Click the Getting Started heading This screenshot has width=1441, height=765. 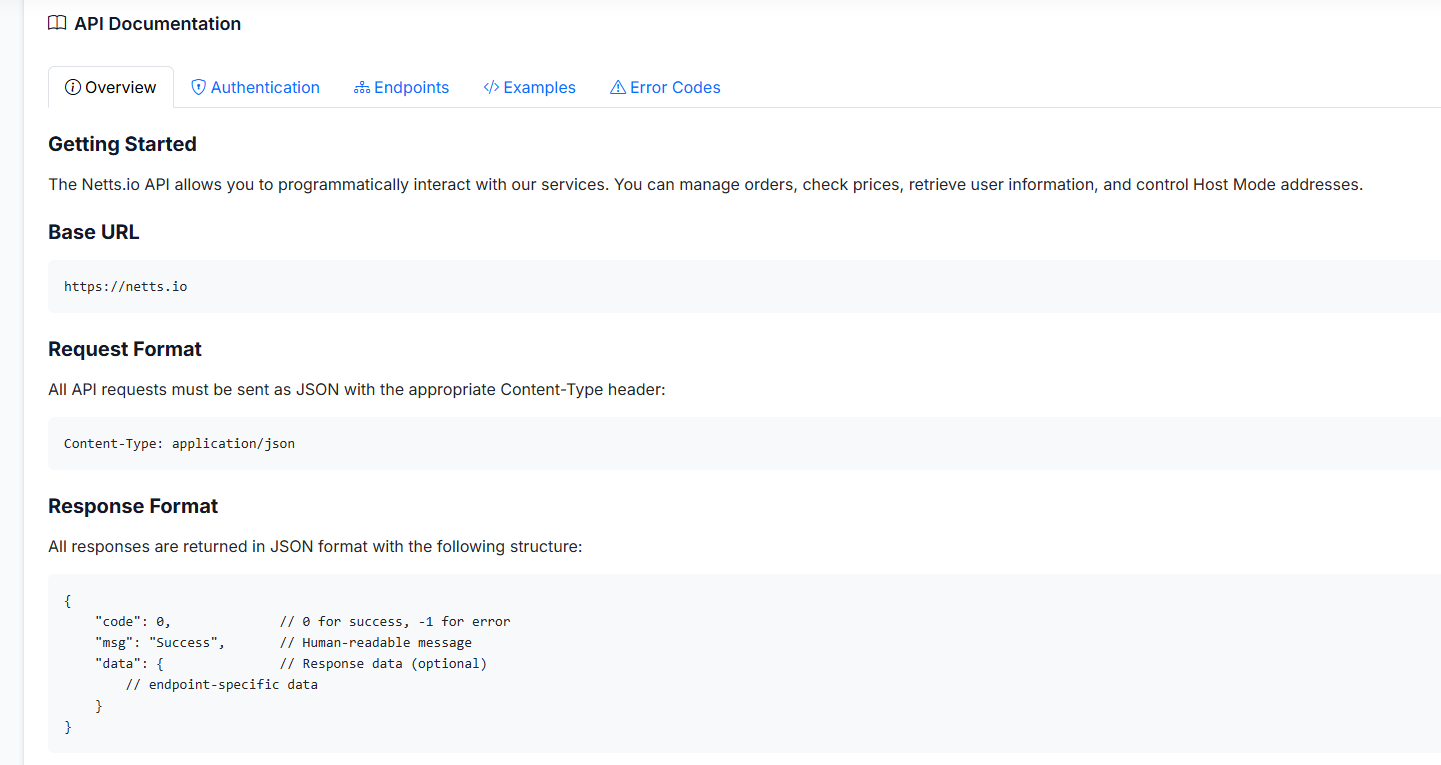click(122, 144)
